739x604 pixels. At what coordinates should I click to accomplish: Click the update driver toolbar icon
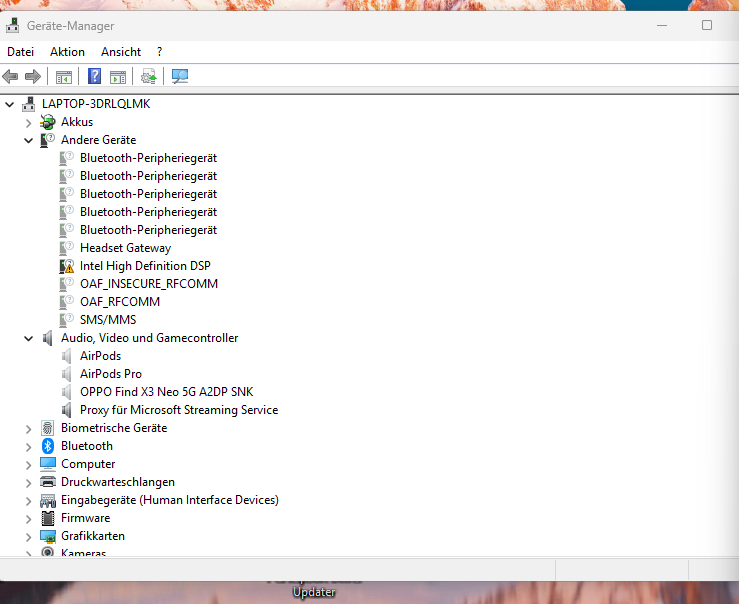tap(148, 76)
